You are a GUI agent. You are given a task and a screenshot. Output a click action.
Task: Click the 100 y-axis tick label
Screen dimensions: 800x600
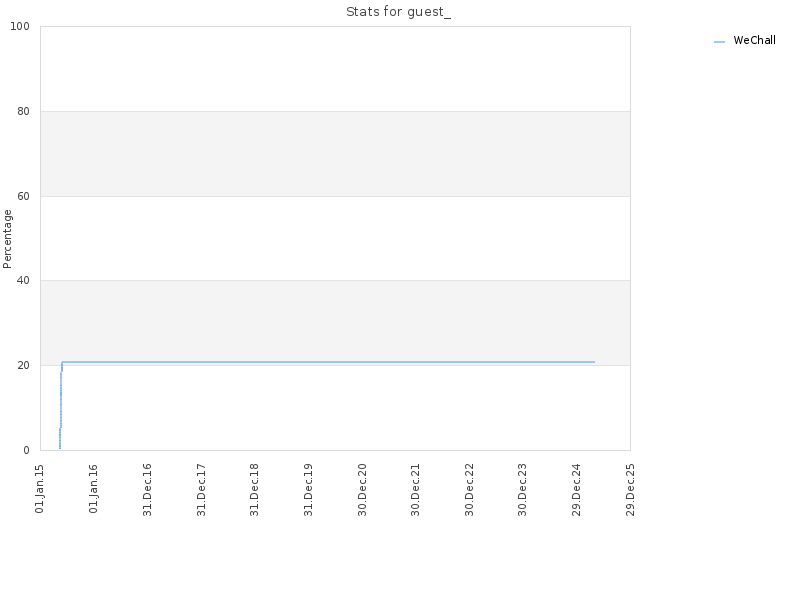20,27
